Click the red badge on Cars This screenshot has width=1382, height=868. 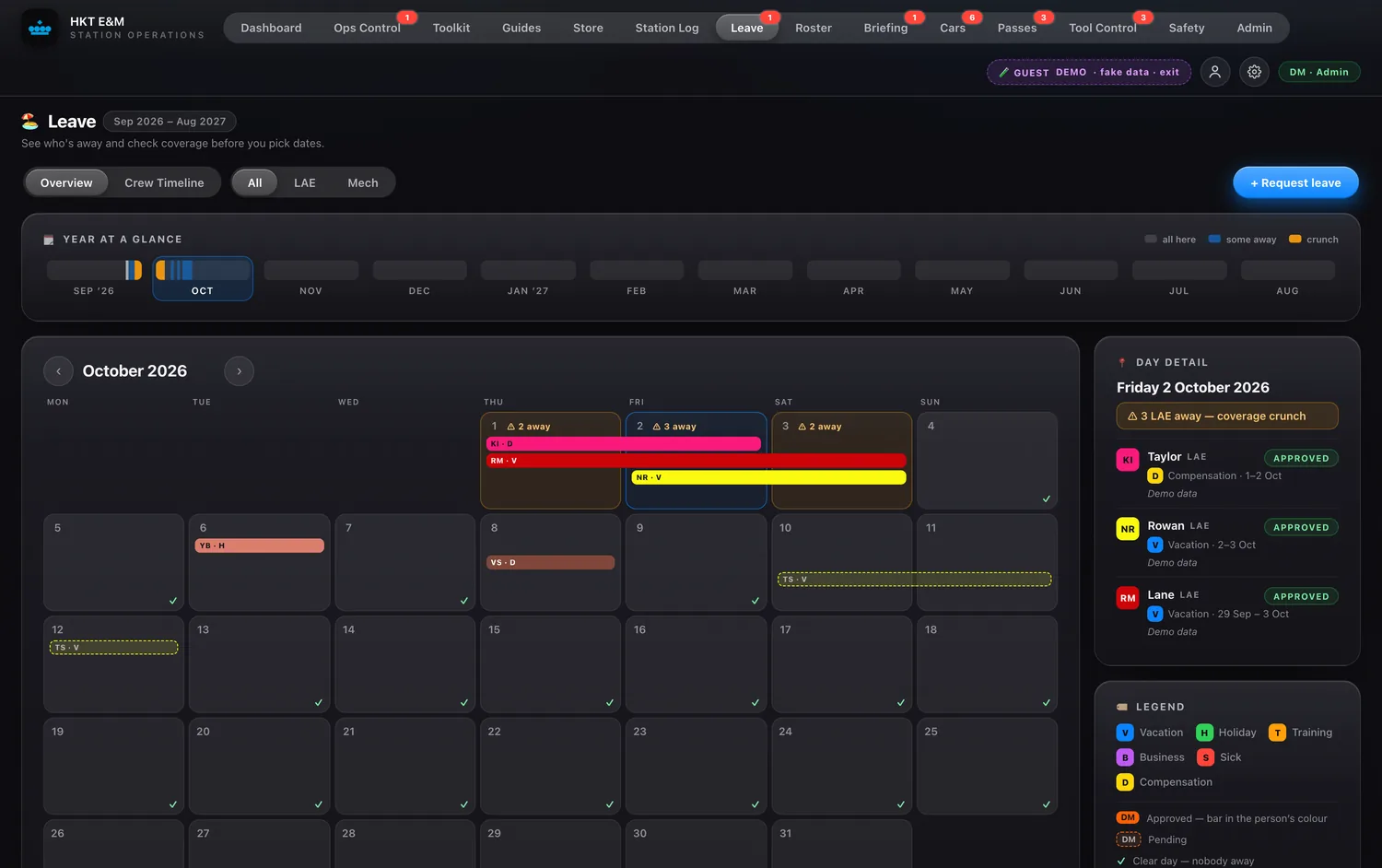point(971,18)
